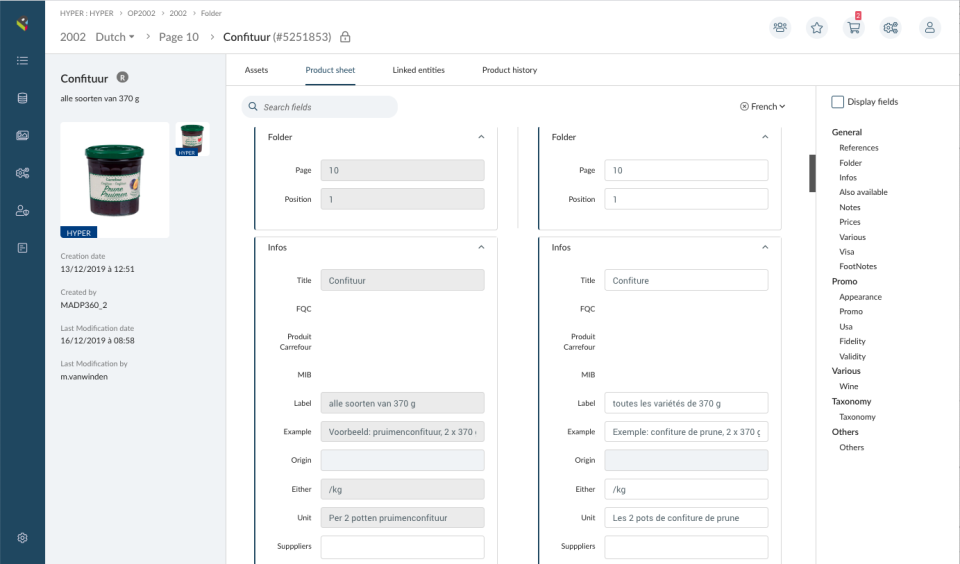Open the French language dropdown
The image size is (960, 564).
pos(763,106)
